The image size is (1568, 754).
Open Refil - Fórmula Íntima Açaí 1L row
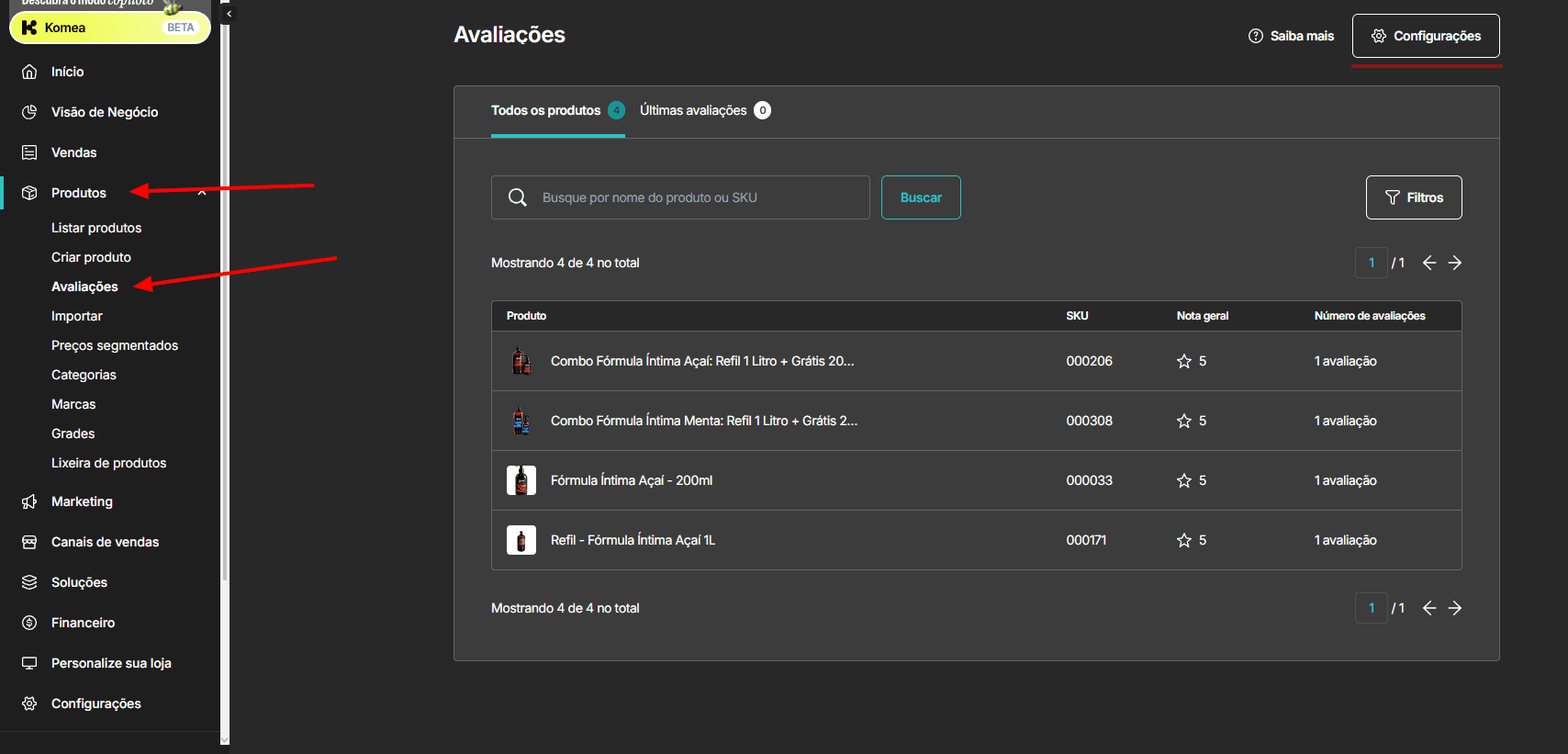click(977, 540)
